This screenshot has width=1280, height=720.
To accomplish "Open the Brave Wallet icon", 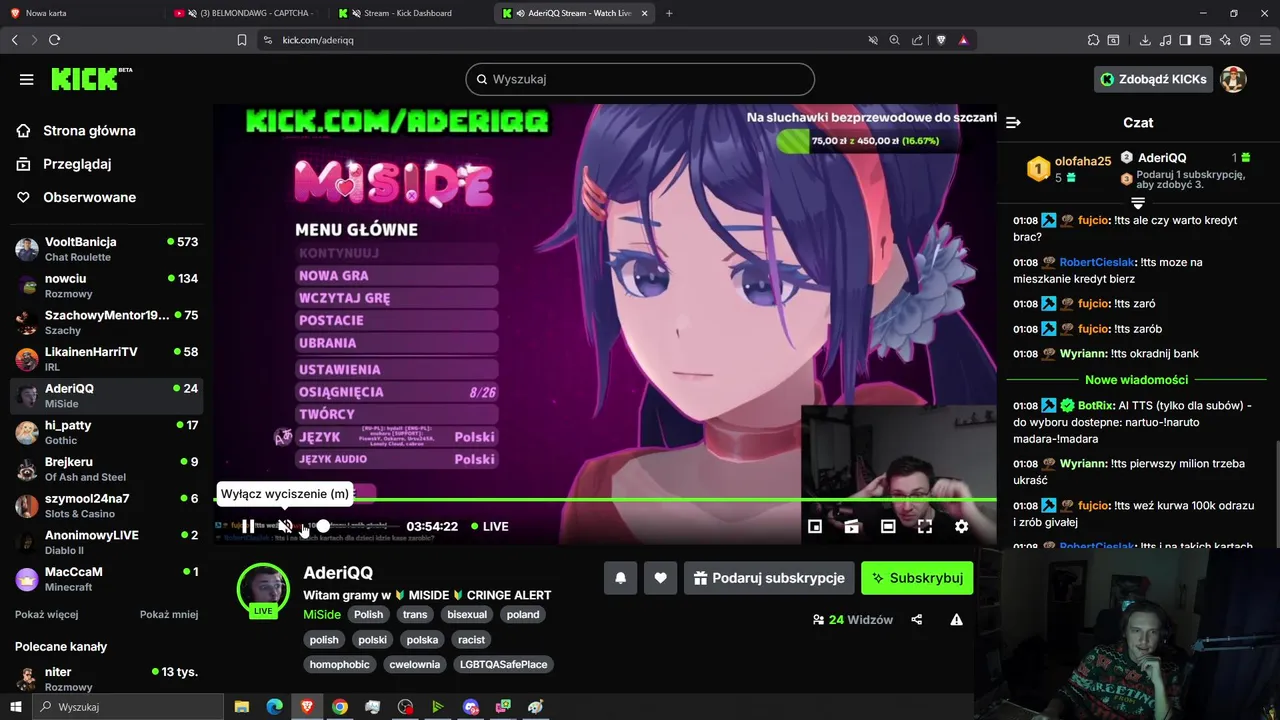I will [x=1205, y=40].
